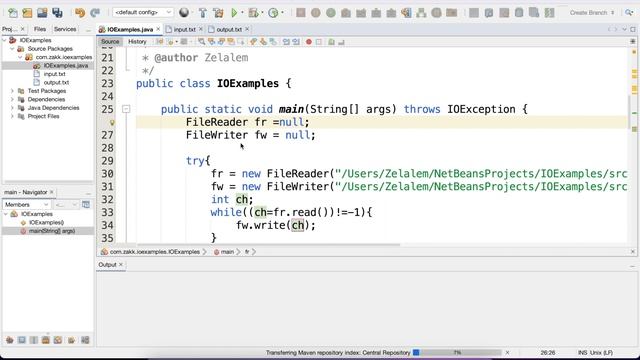Open the Files panel tab
Screen dimensions: 640x360
pyautogui.click(x=40, y=29)
